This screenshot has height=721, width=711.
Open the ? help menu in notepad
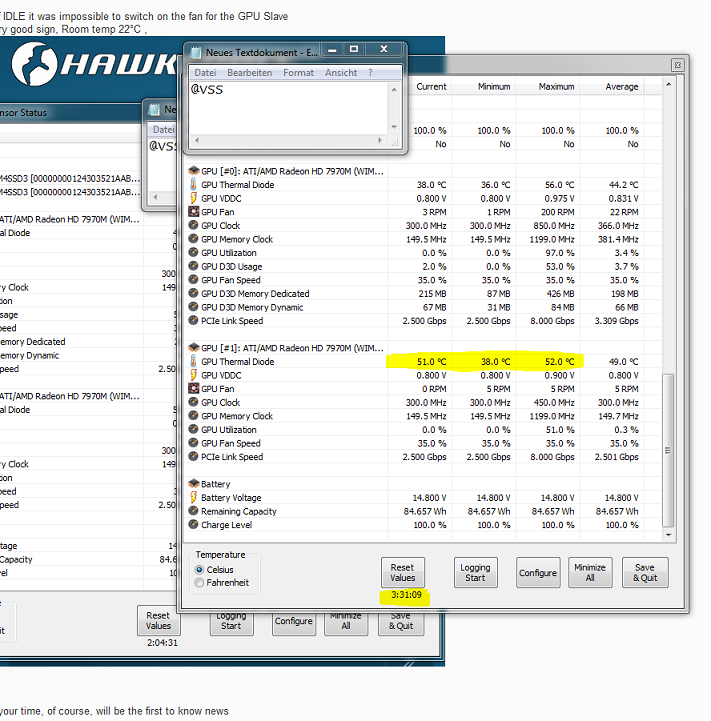coord(370,73)
